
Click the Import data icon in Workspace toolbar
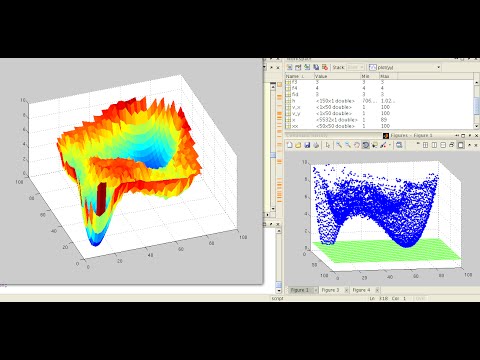coord(307,67)
